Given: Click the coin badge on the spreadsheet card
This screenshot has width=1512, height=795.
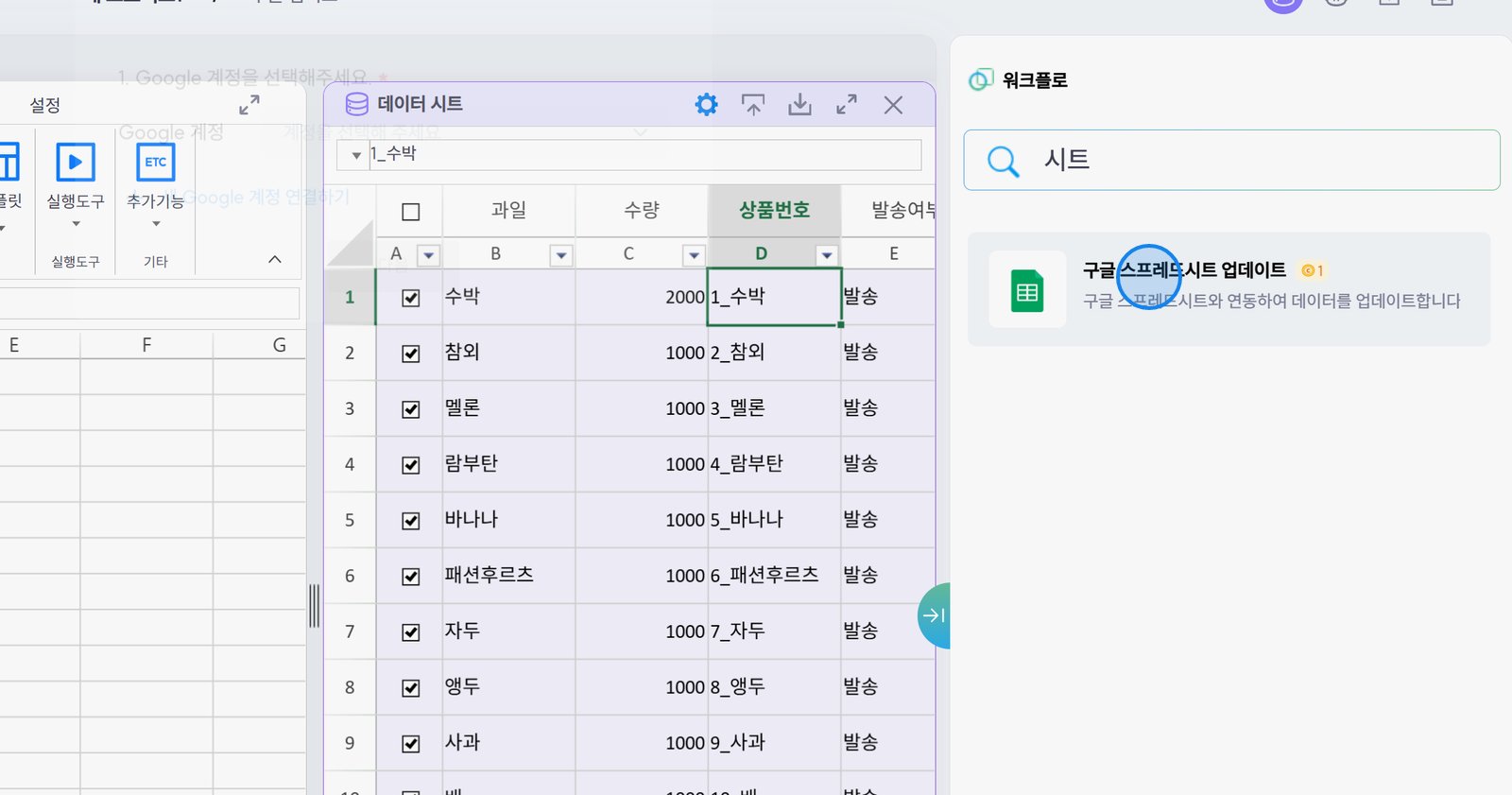Looking at the screenshot, I should pos(1312,270).
